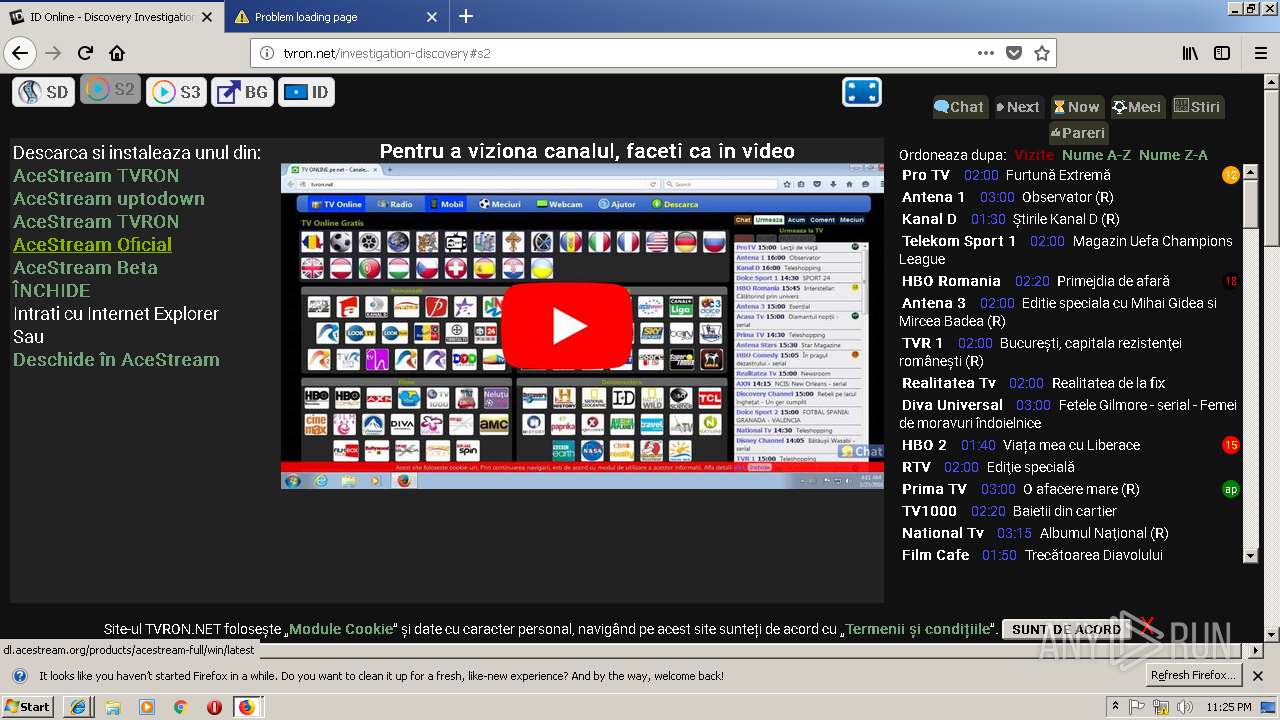Image resolution: width=1280 pixels, height=720 pixels.
Task: Open the Film Cafe channel
Action: (x=936, y=555)
